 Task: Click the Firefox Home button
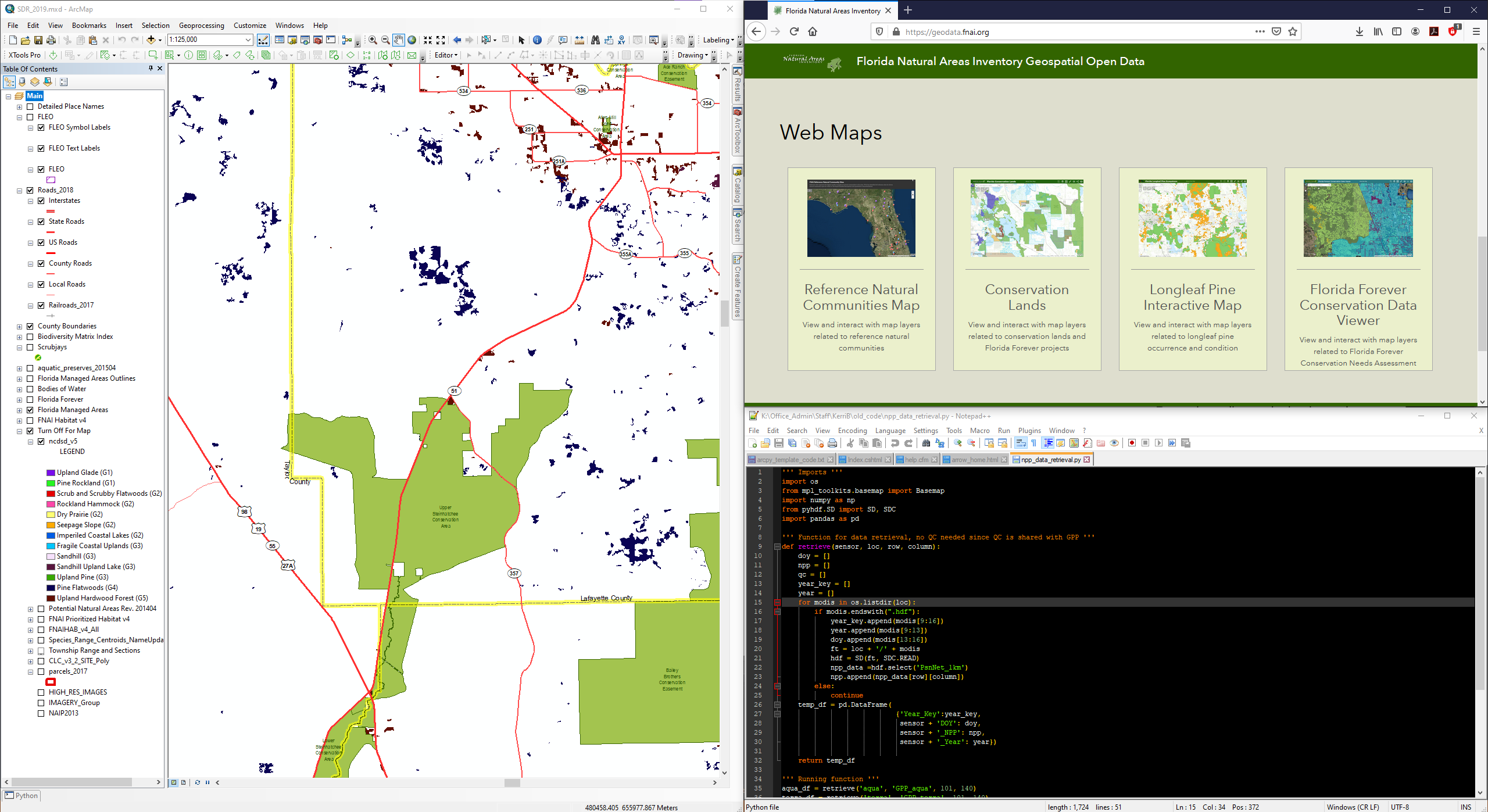click(813, 32)
